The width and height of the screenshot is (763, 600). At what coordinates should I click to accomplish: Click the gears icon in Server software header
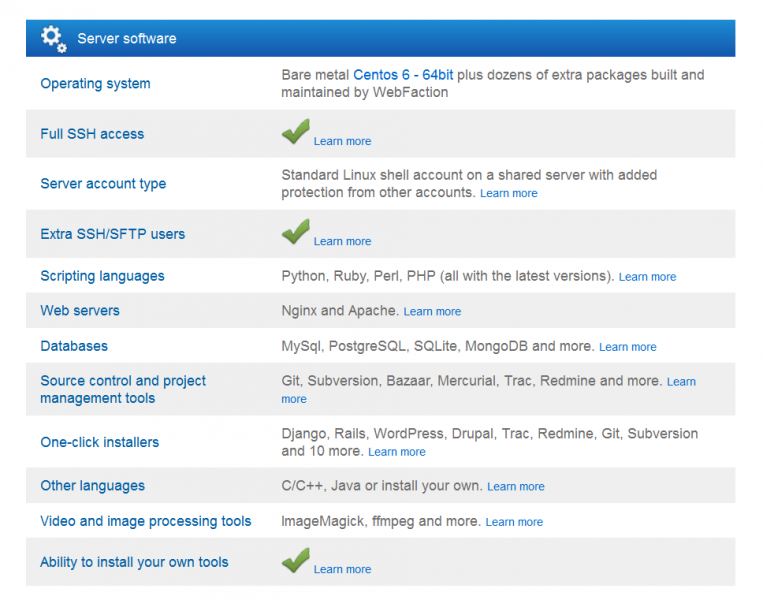coord(54,39)
